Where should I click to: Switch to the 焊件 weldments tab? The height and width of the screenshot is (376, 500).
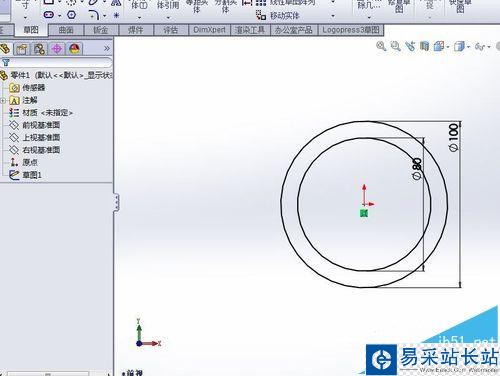(x=135, y=30)
